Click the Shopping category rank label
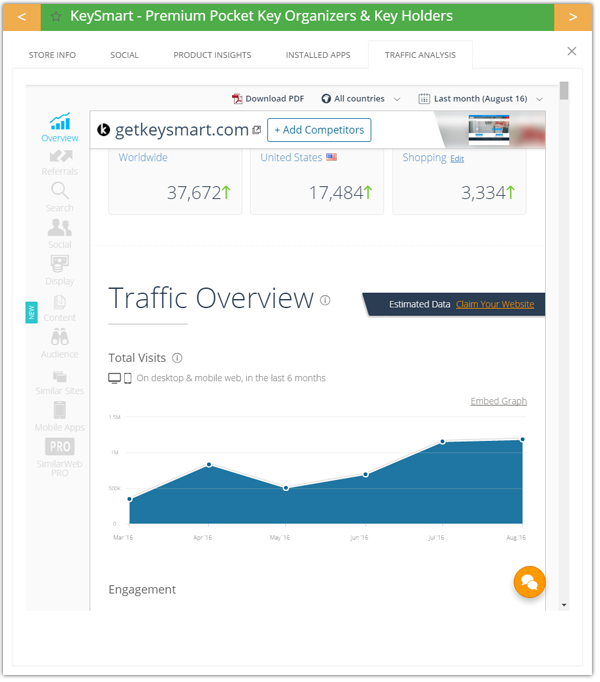The image size is (600, 682). point(424,157)
